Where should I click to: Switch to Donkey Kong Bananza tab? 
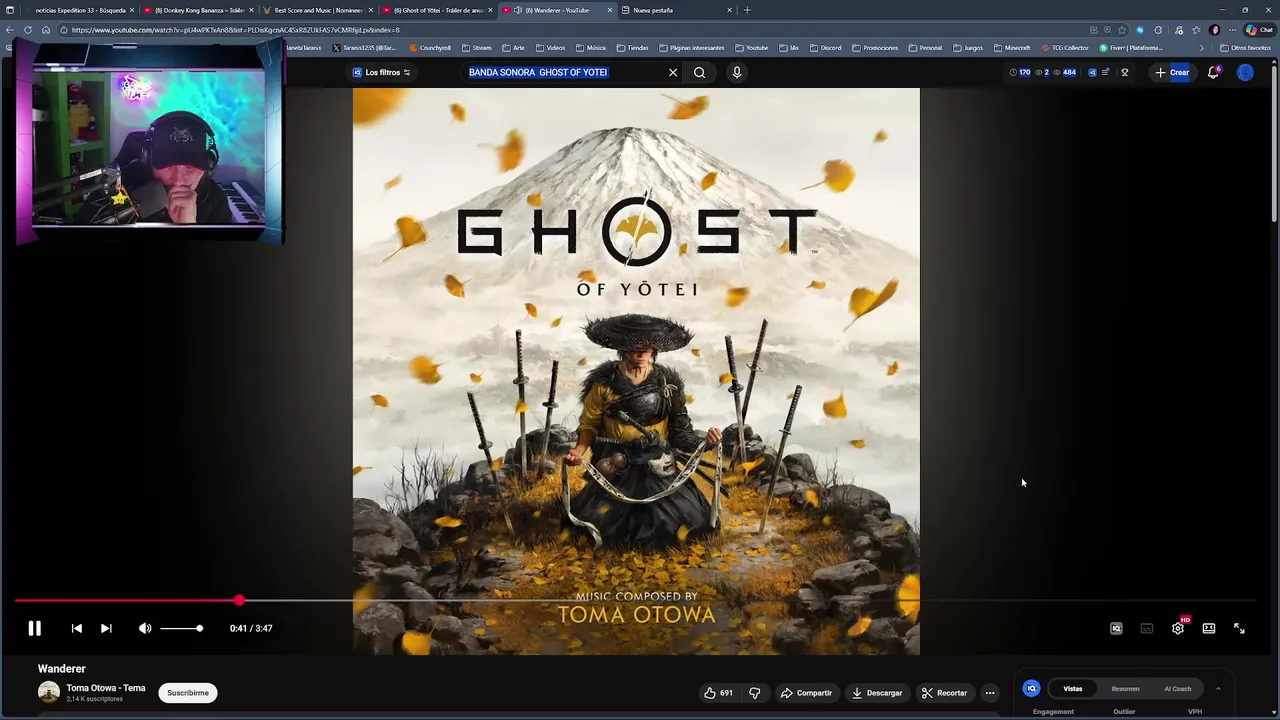(196, 10)
